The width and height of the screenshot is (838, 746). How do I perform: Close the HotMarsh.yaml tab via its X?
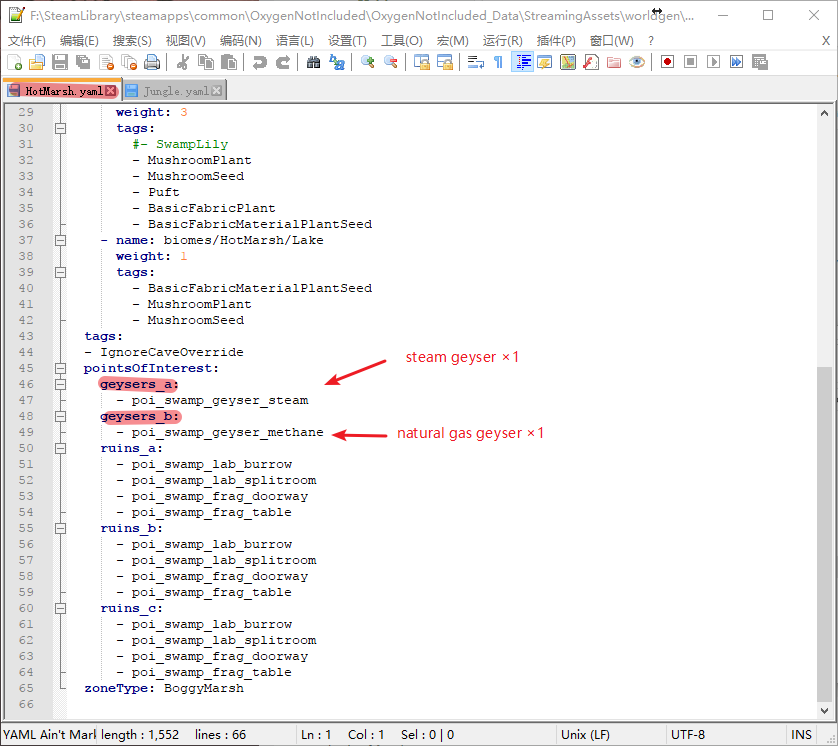(x=111, y=91)
